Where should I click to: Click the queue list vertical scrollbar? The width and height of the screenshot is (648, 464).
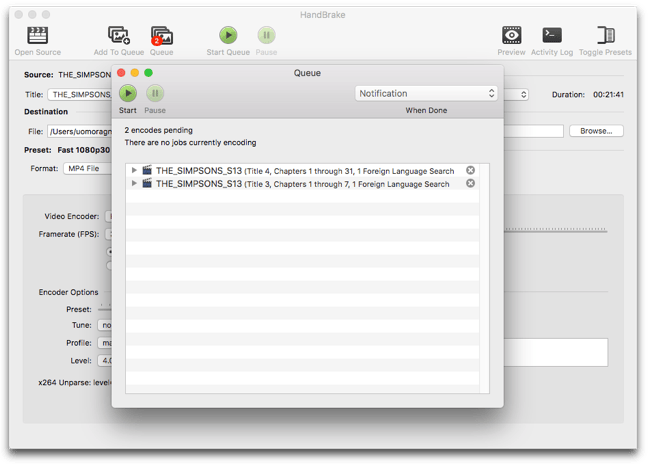(484, 278)
